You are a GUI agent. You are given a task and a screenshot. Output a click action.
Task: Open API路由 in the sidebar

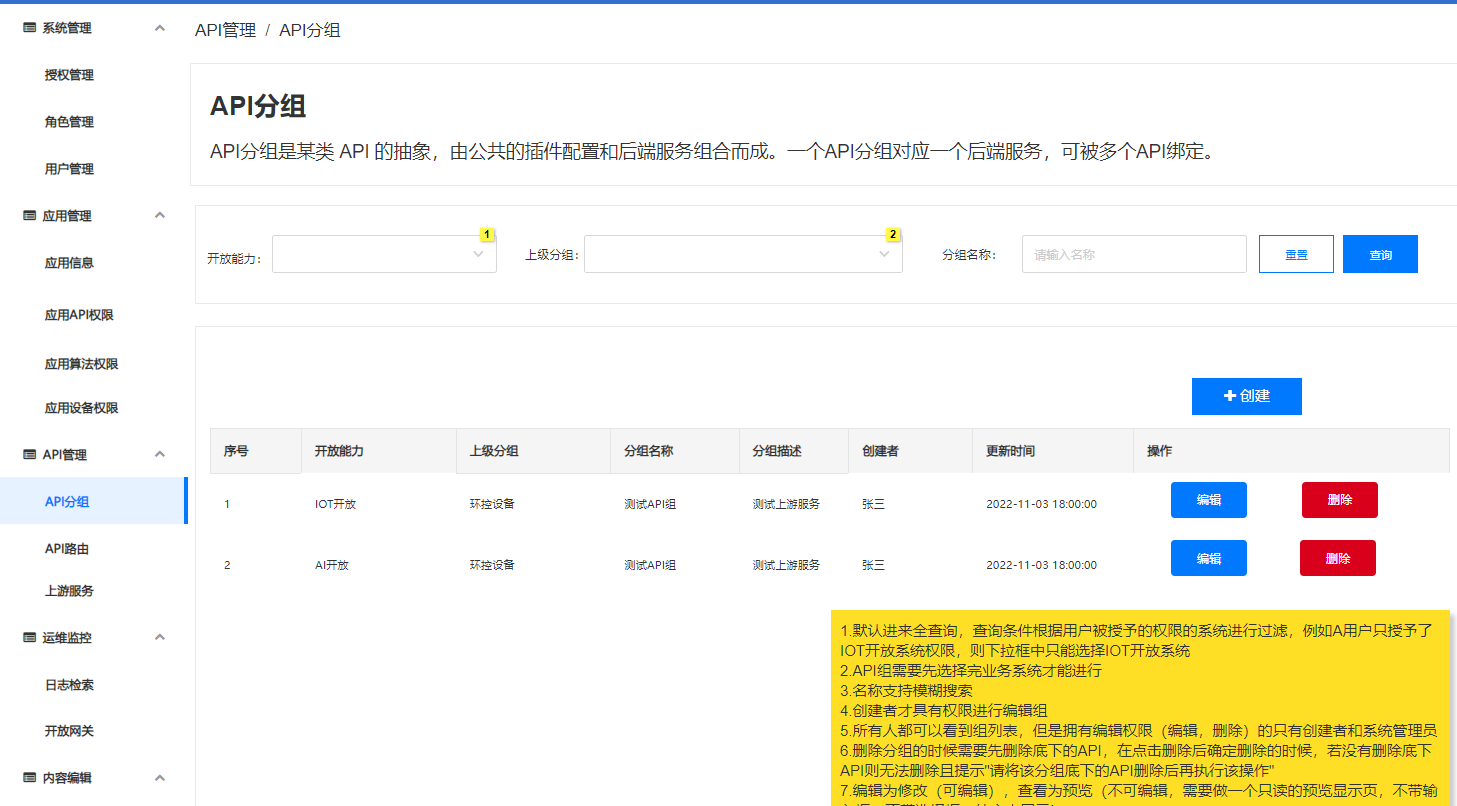pos(67,549)
